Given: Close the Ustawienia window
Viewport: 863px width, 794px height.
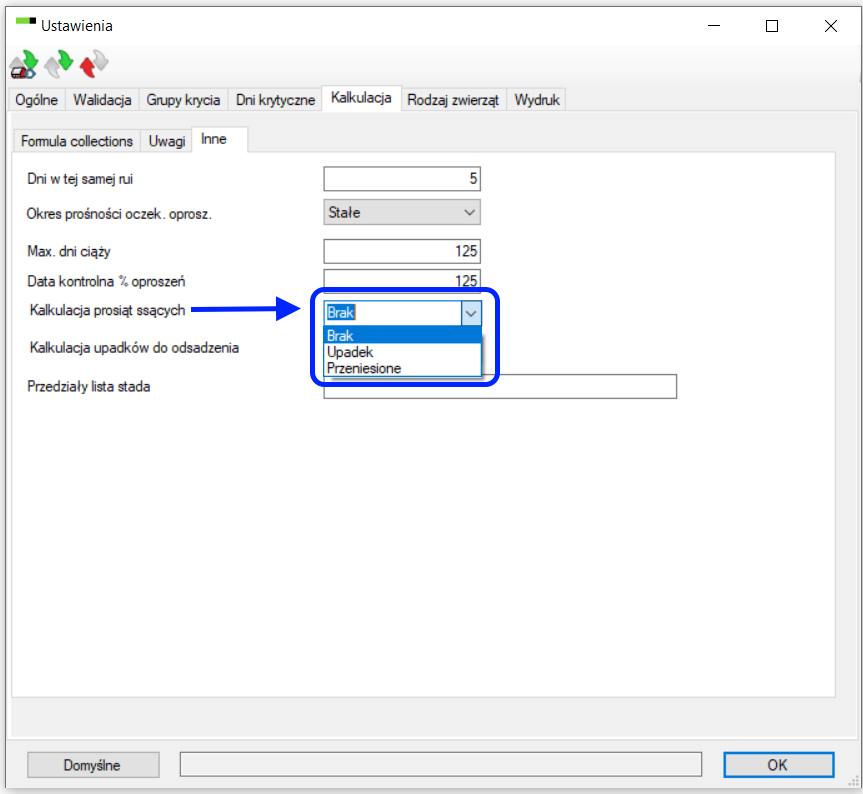Looking at the screenshot, I should 831,26.
